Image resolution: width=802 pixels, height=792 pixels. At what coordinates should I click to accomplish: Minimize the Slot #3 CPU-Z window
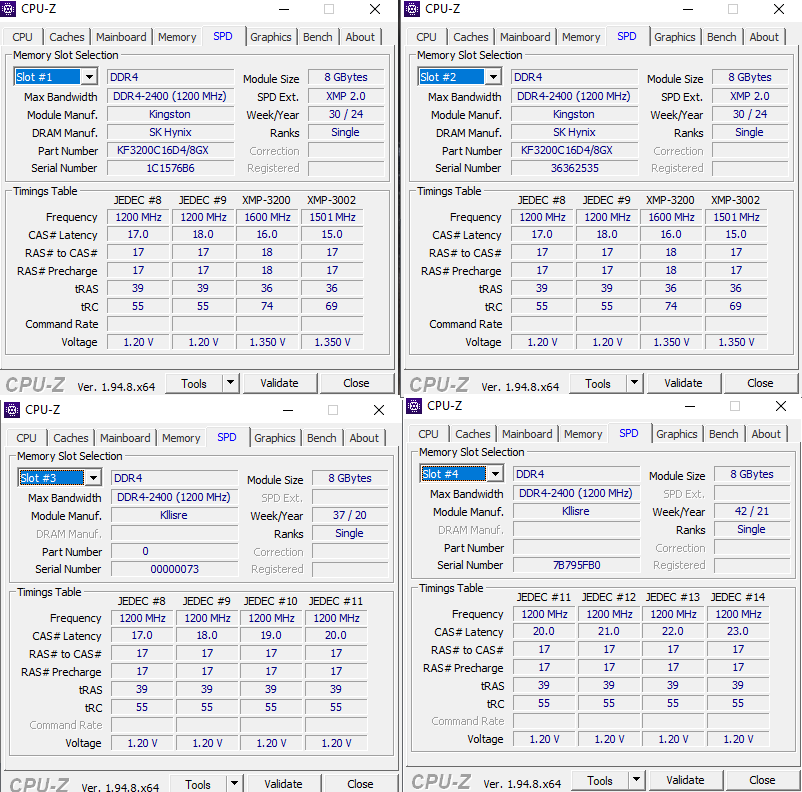288,410
